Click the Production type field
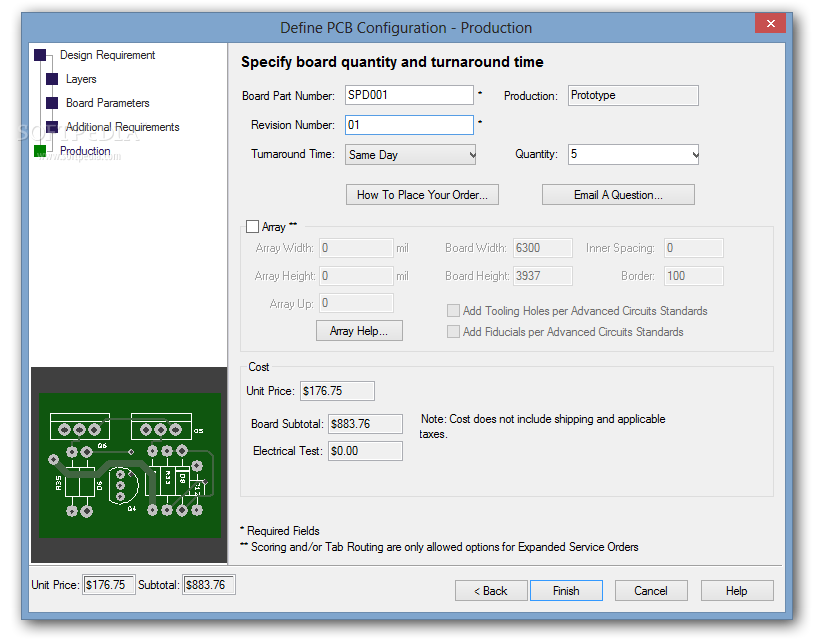The width and height of the screenshot is (813, 640). (x=633, y=95)
